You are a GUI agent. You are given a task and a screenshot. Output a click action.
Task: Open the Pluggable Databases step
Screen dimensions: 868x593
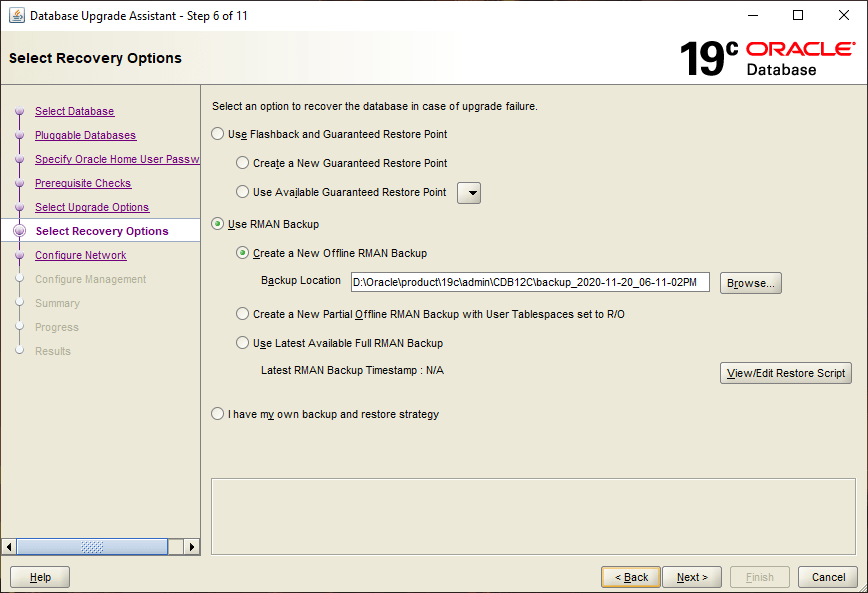coord(85,135)
